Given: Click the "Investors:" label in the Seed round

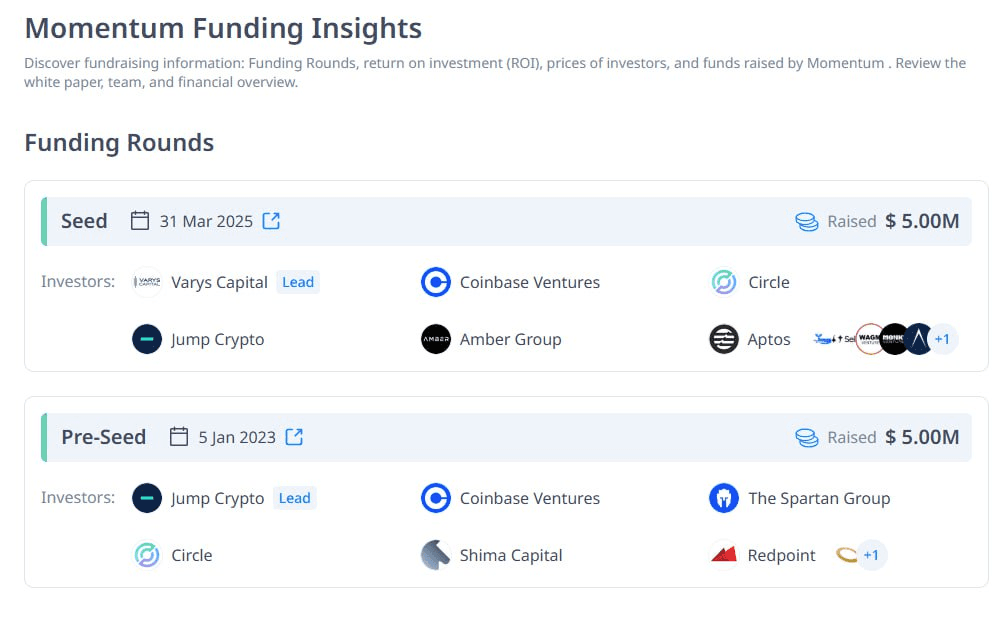Looking at the screenshot, I should [x=78, y=282].
